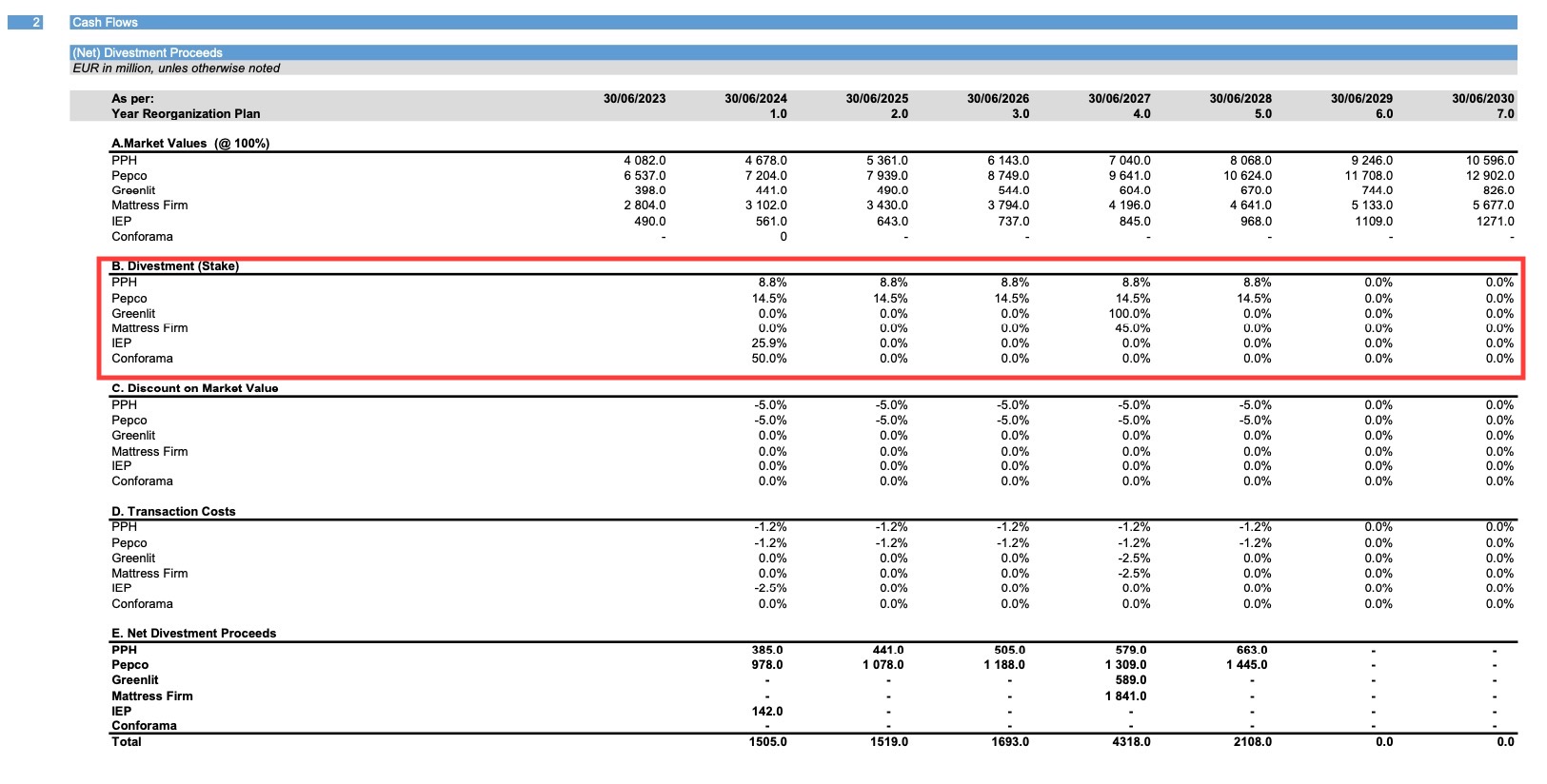Select total net proceeds 1519.0

pyautogui.click(x=889, y=742)
